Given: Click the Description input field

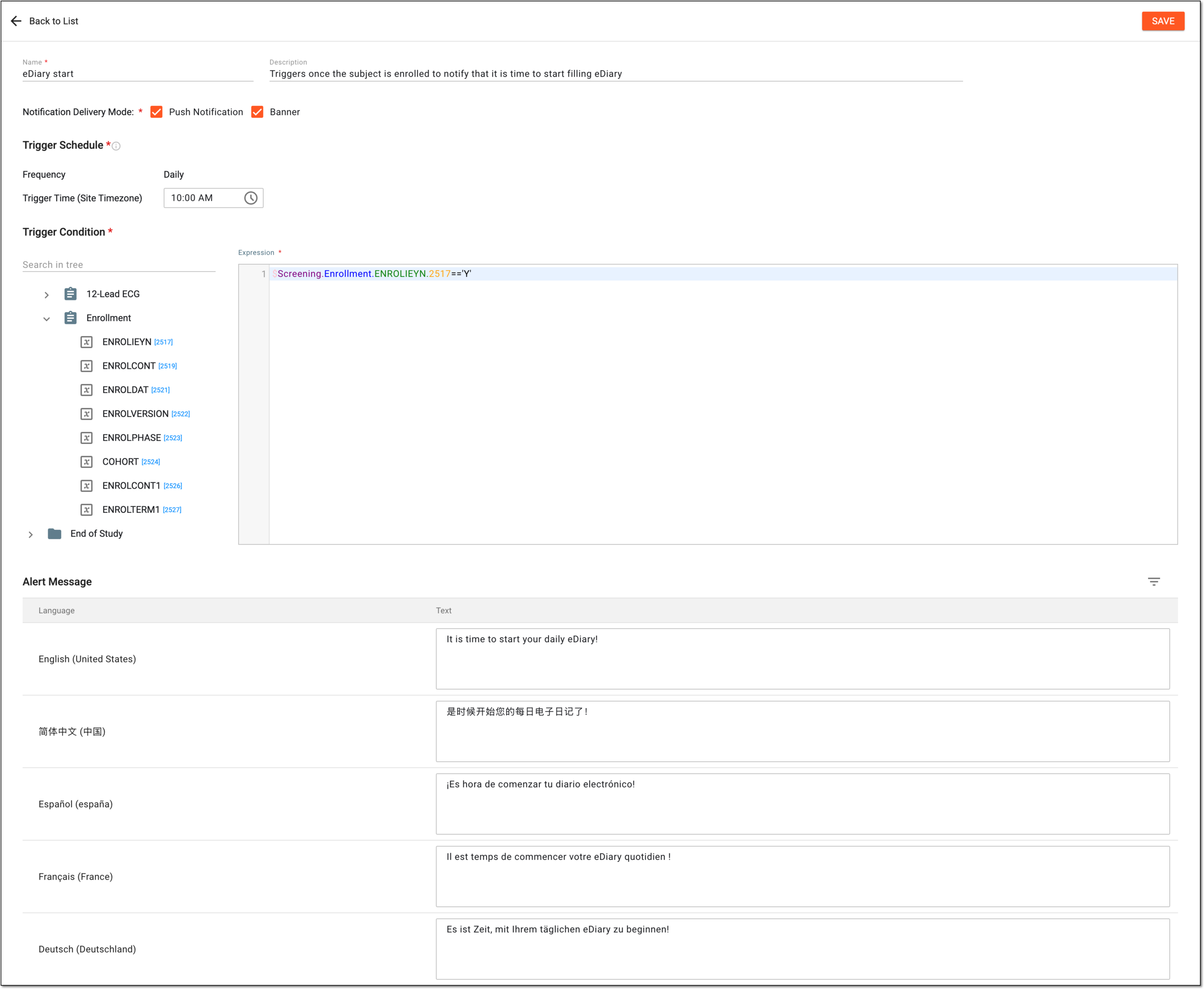Looking at the screenshot, I should (x=616, y=74).
